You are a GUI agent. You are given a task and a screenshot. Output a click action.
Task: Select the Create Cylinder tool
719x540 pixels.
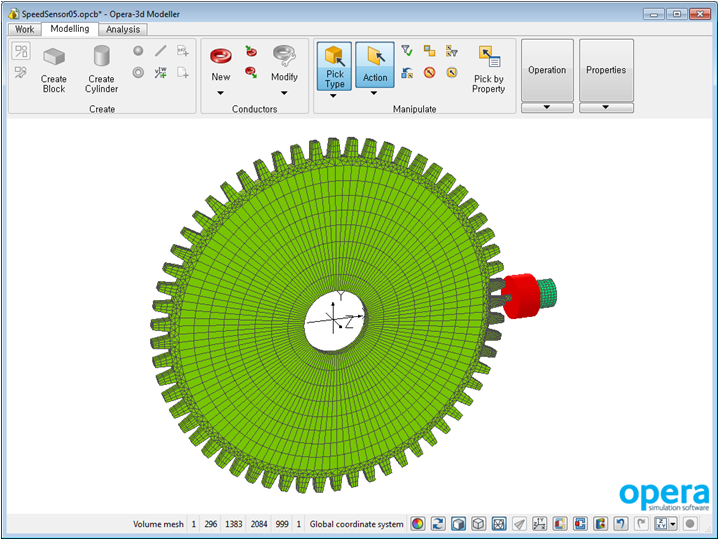(x=101, y=68)
